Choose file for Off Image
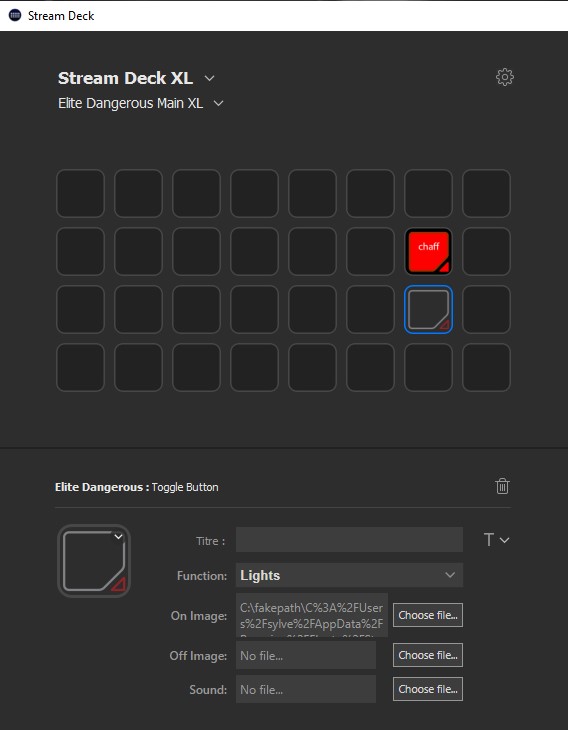The image size is (568, 730). click(x=428, y=655)
